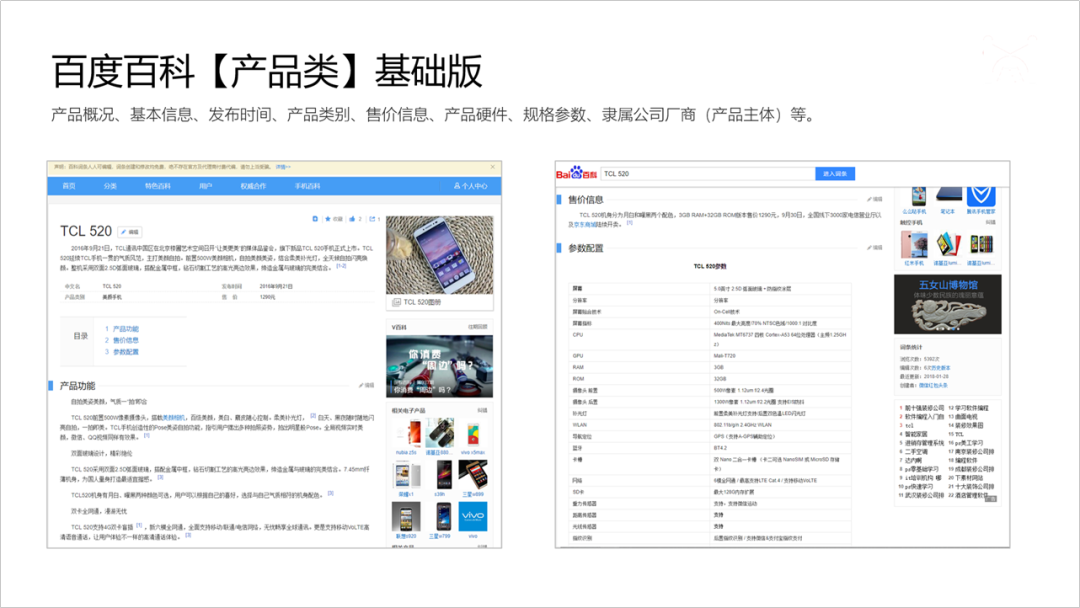
Task: Open hot search item 十大装饰公司排
Action: (x=975, y=486)
